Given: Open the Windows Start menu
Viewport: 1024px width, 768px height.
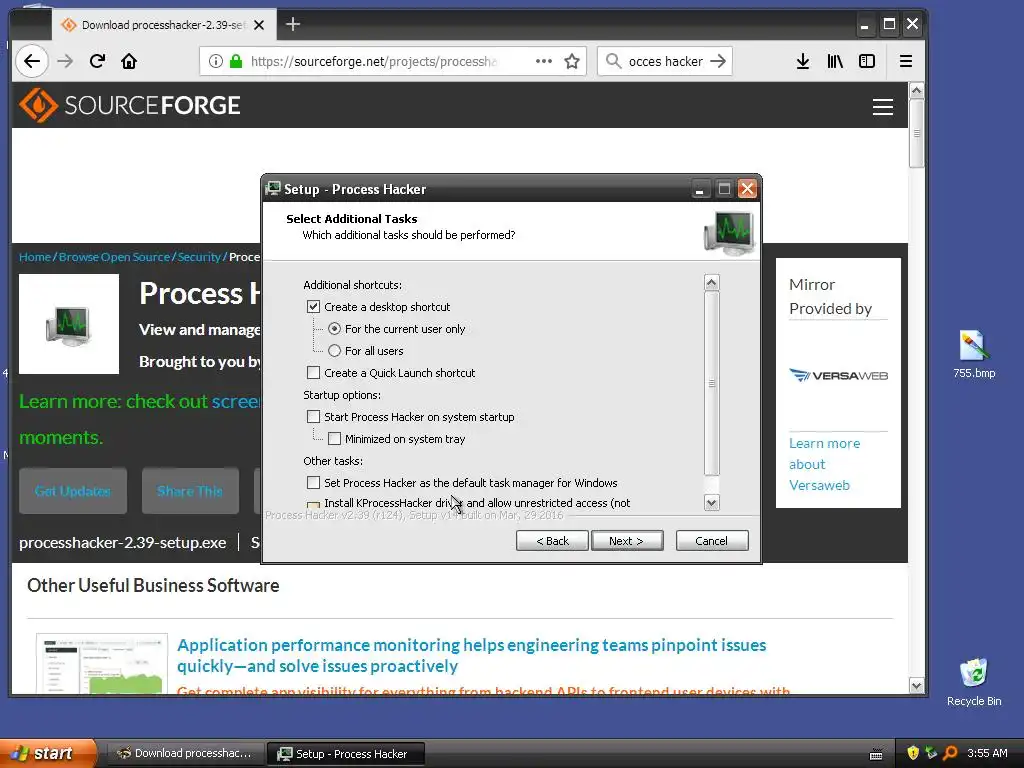Looking at the screenshot, I should (x=47, y=753).
